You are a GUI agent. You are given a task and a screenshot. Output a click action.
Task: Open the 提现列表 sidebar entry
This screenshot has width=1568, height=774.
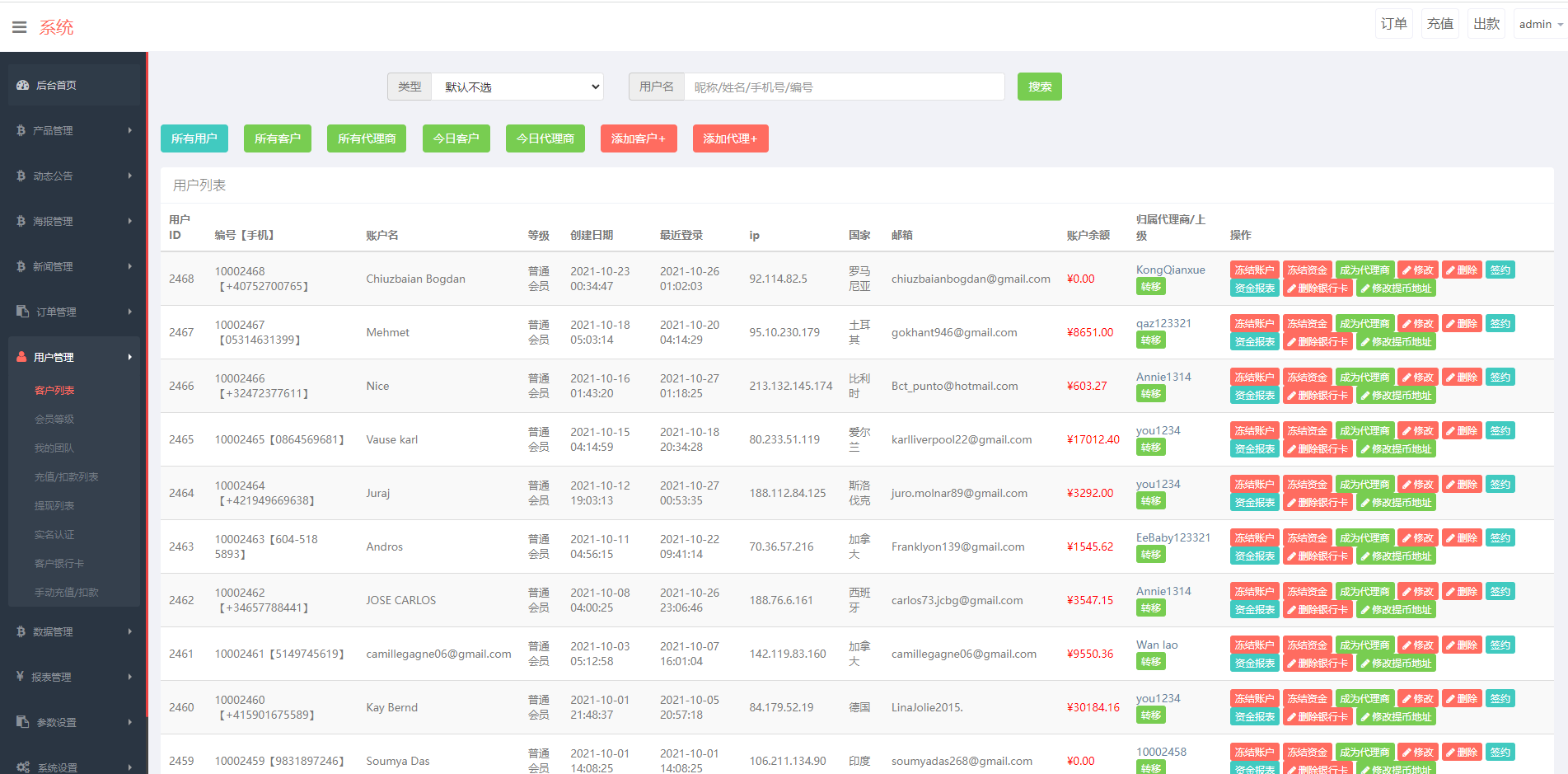(x=54, y=505)
